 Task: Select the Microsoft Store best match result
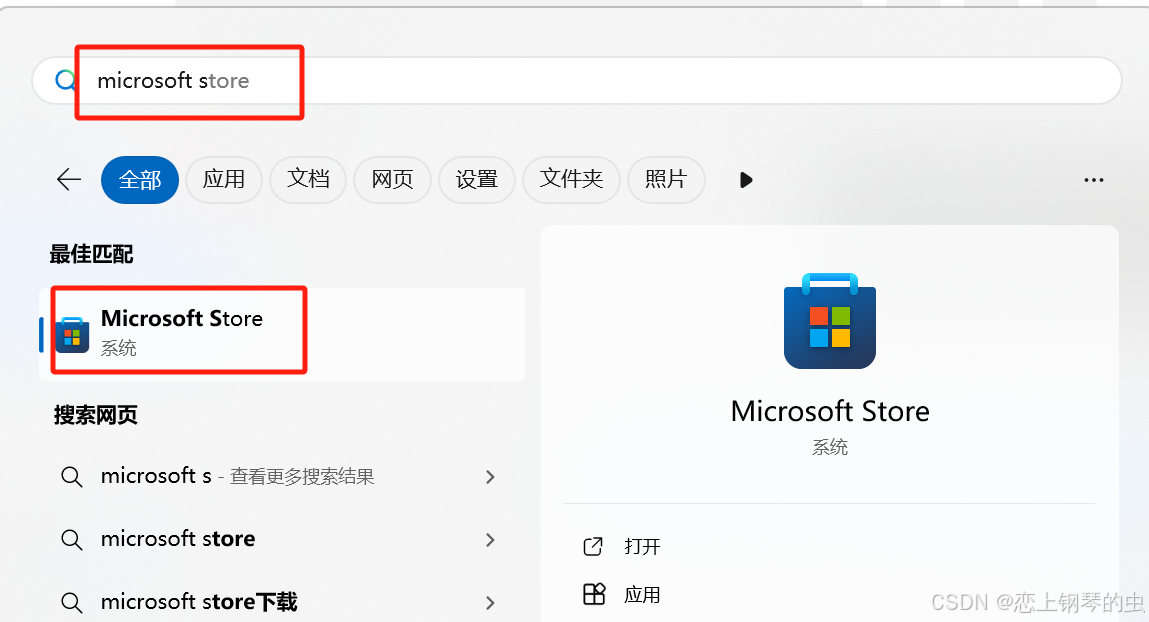pos(180,330)
